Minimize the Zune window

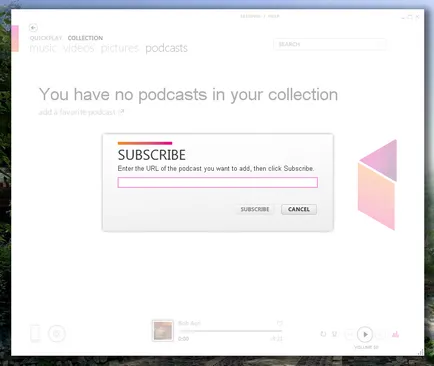pyautogui.click(x=403, y=17)
